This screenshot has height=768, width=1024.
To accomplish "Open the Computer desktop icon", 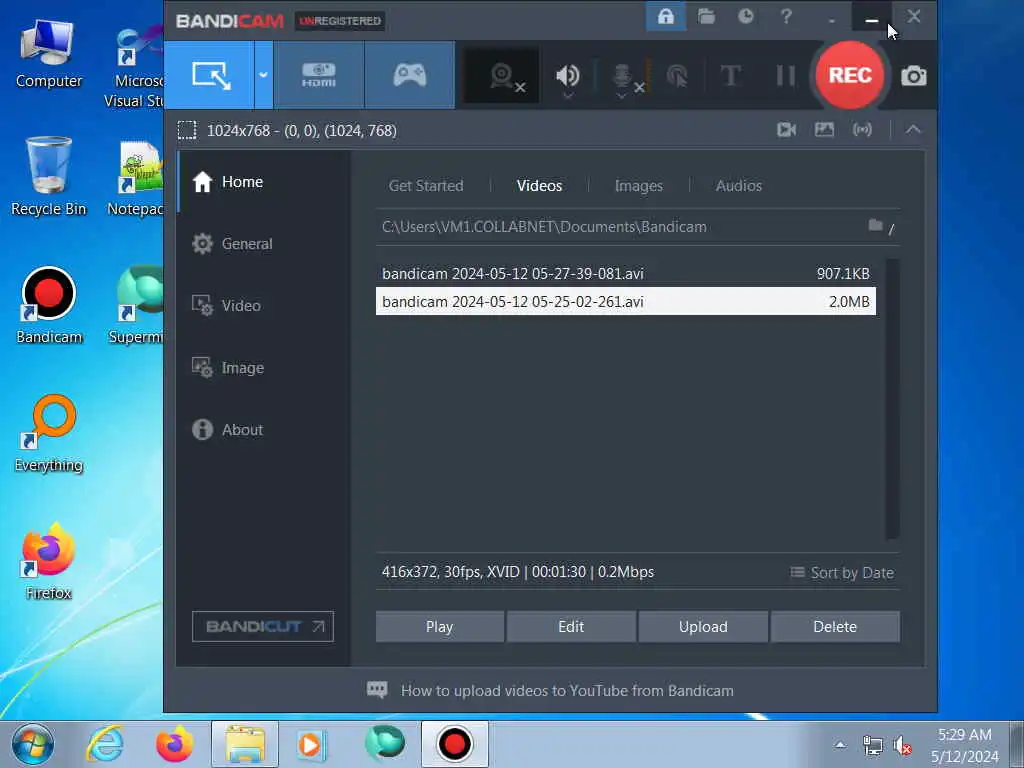I will 49,54.
